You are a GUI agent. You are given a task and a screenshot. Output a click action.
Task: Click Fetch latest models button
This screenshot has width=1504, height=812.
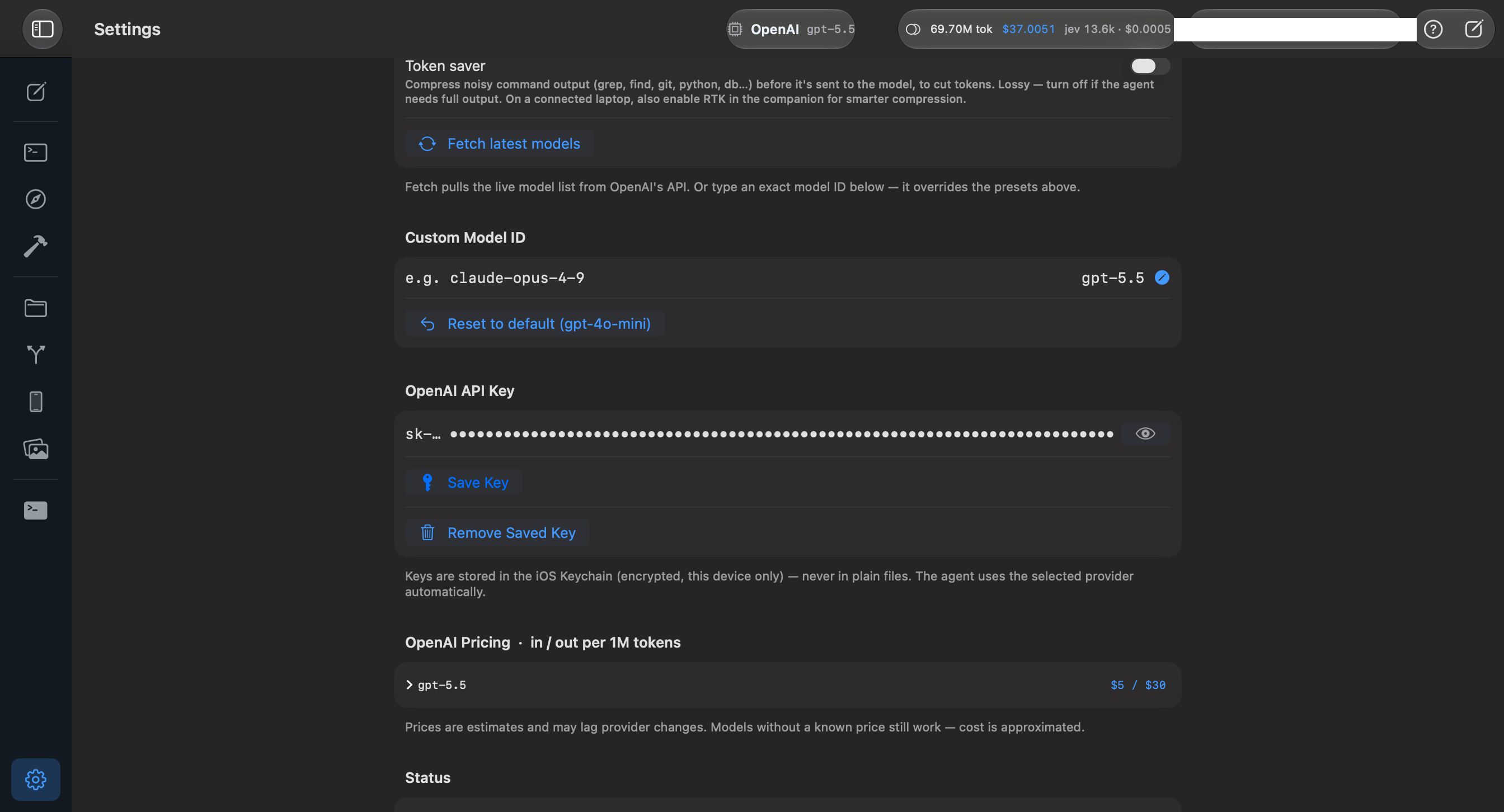pyautogui.click(x=499, y=144)
